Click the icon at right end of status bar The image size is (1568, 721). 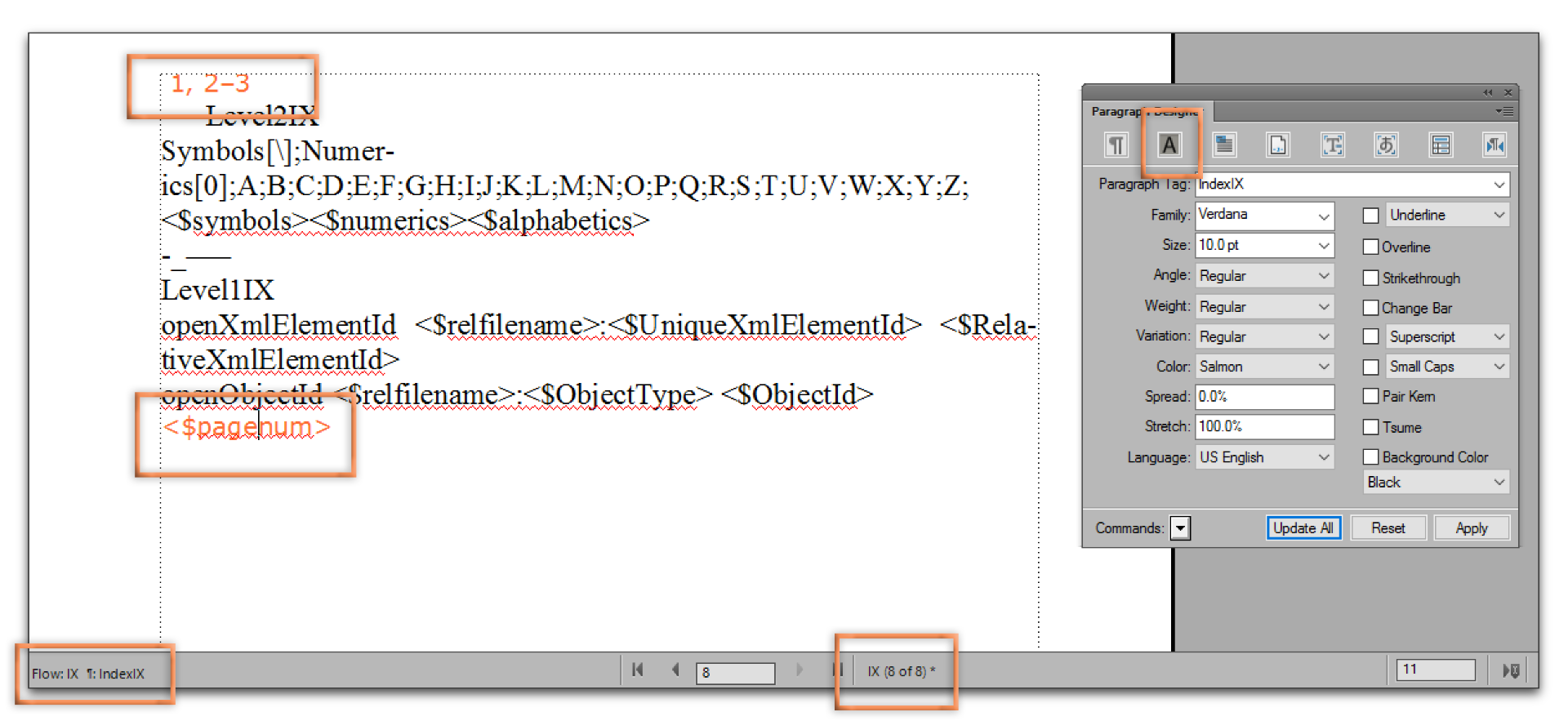point(1511,670)
